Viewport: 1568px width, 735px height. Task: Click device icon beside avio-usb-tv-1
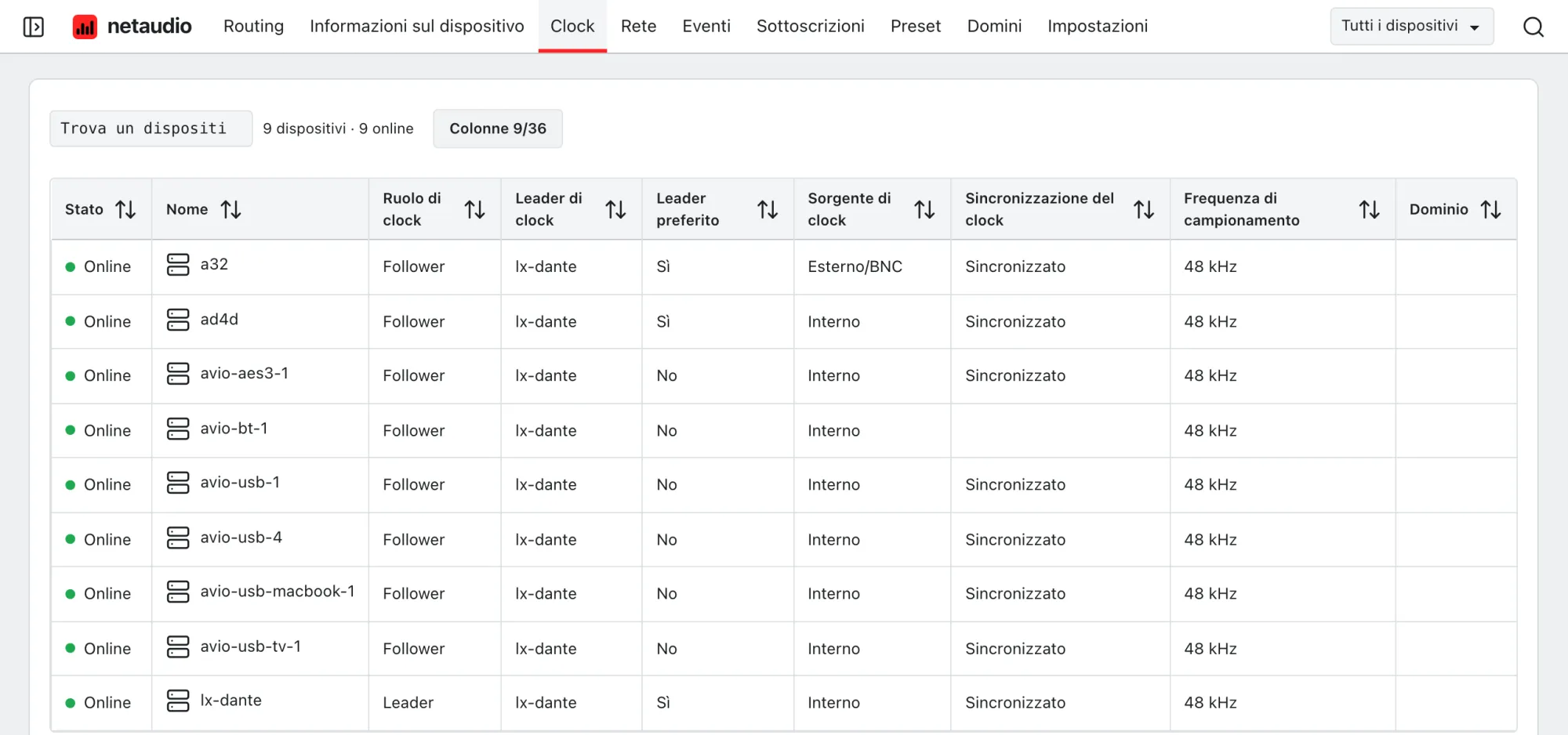178,646
